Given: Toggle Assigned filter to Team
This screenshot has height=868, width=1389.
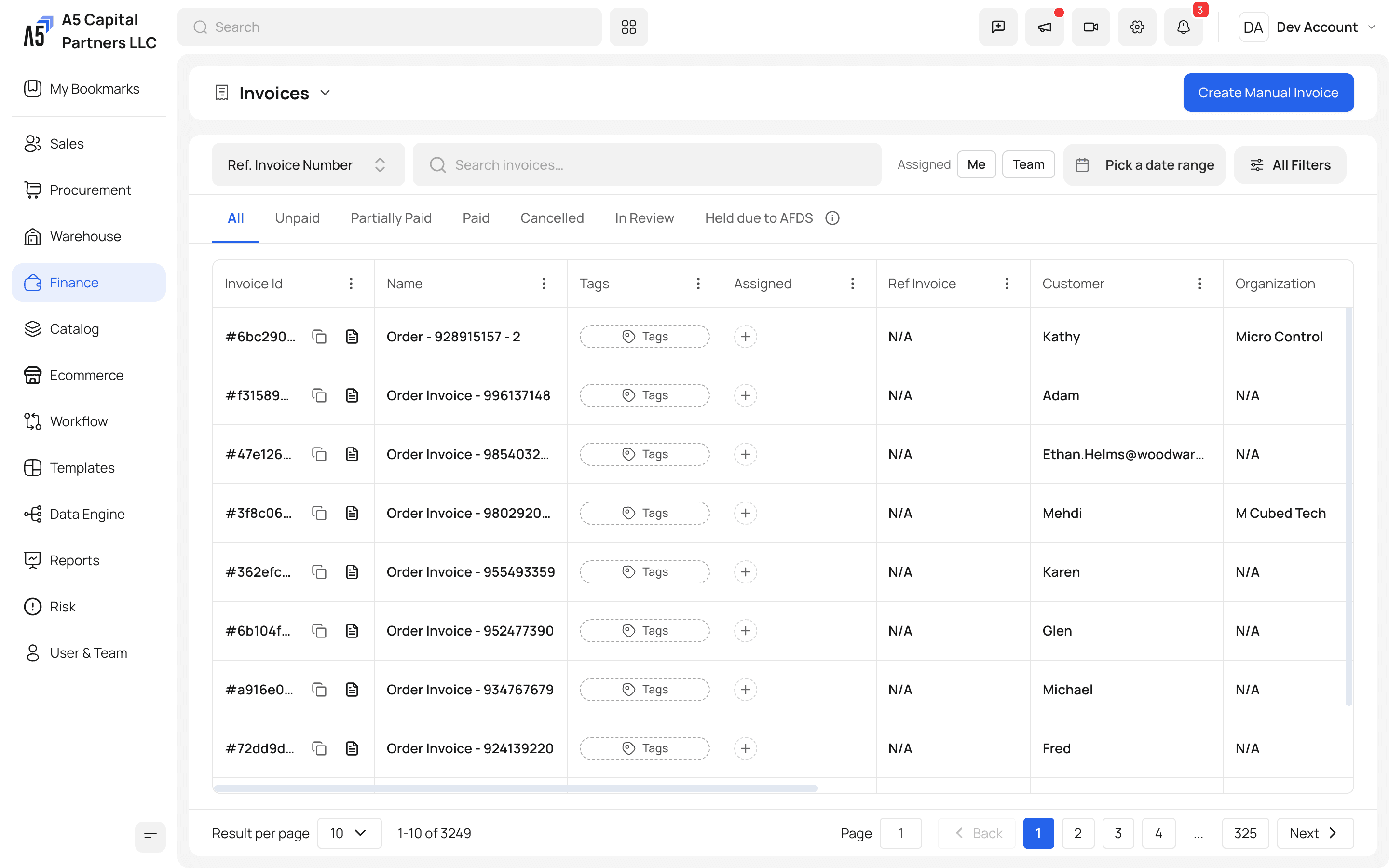Looking at the screenshot, I should click(x=1028, y=165).
